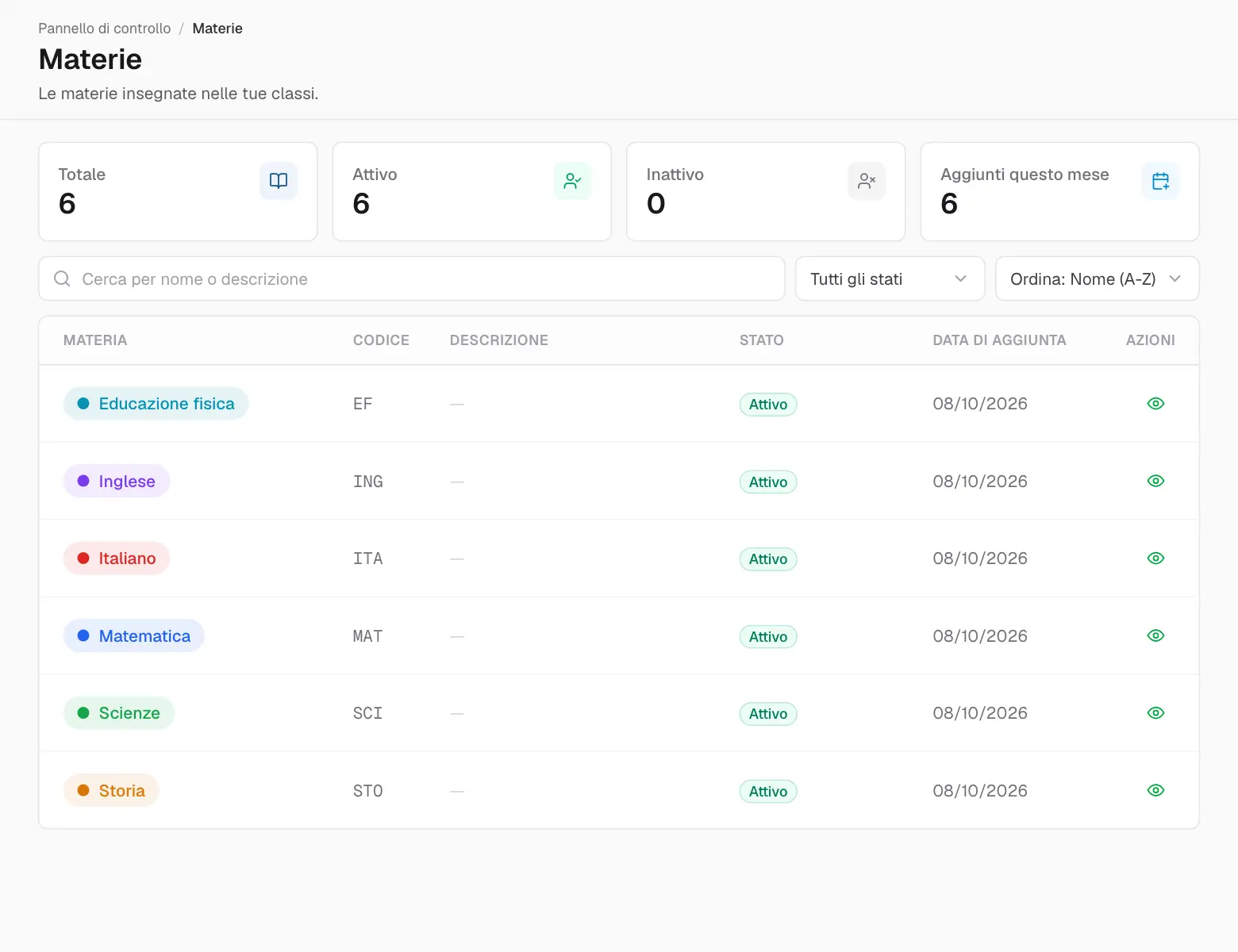Click the 08/10/2026 date in Scienze row
The height and width of the screenshot is (952, 1238).
pos(980,713)
